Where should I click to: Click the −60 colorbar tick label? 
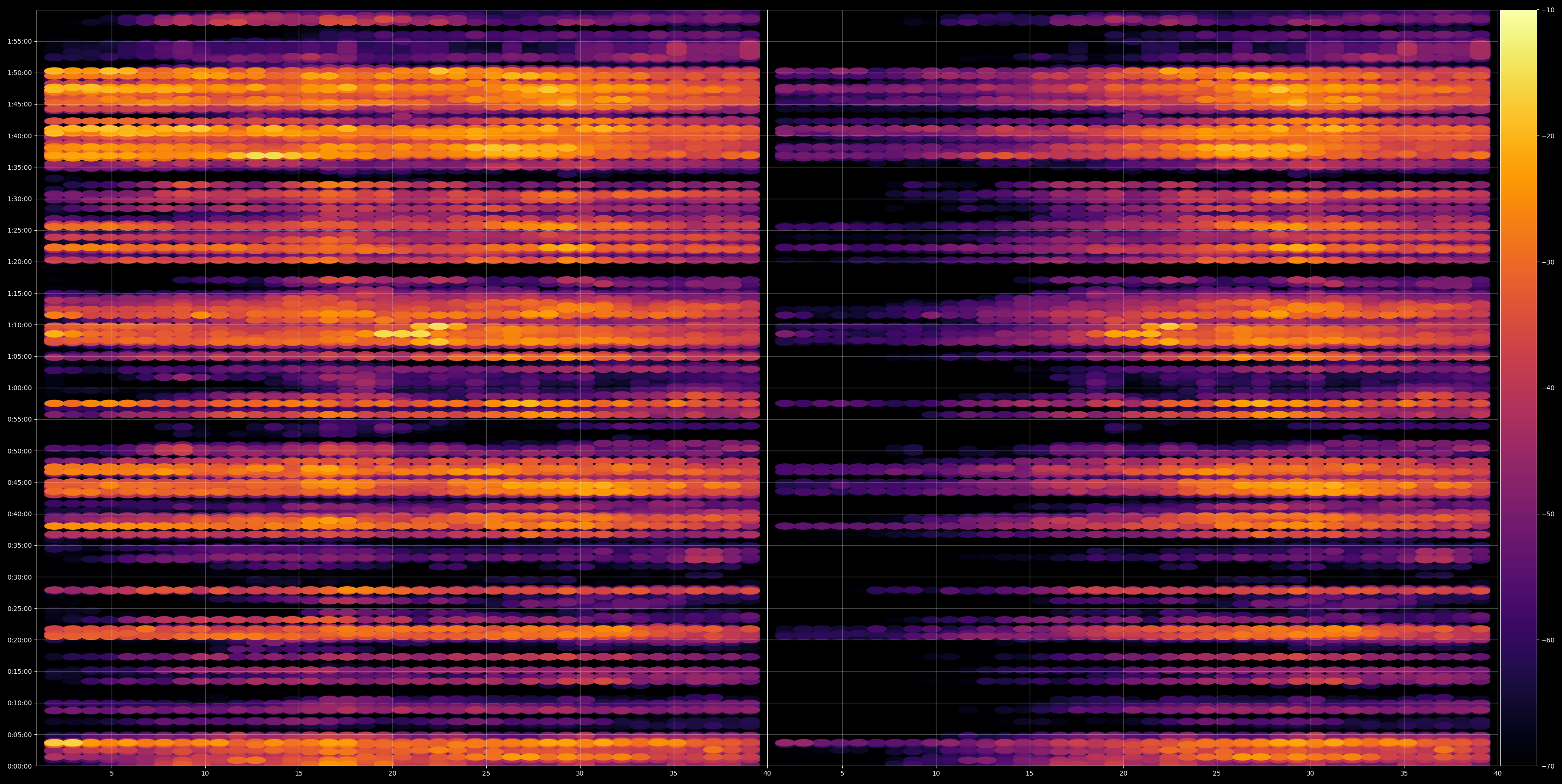[1548, 641]
